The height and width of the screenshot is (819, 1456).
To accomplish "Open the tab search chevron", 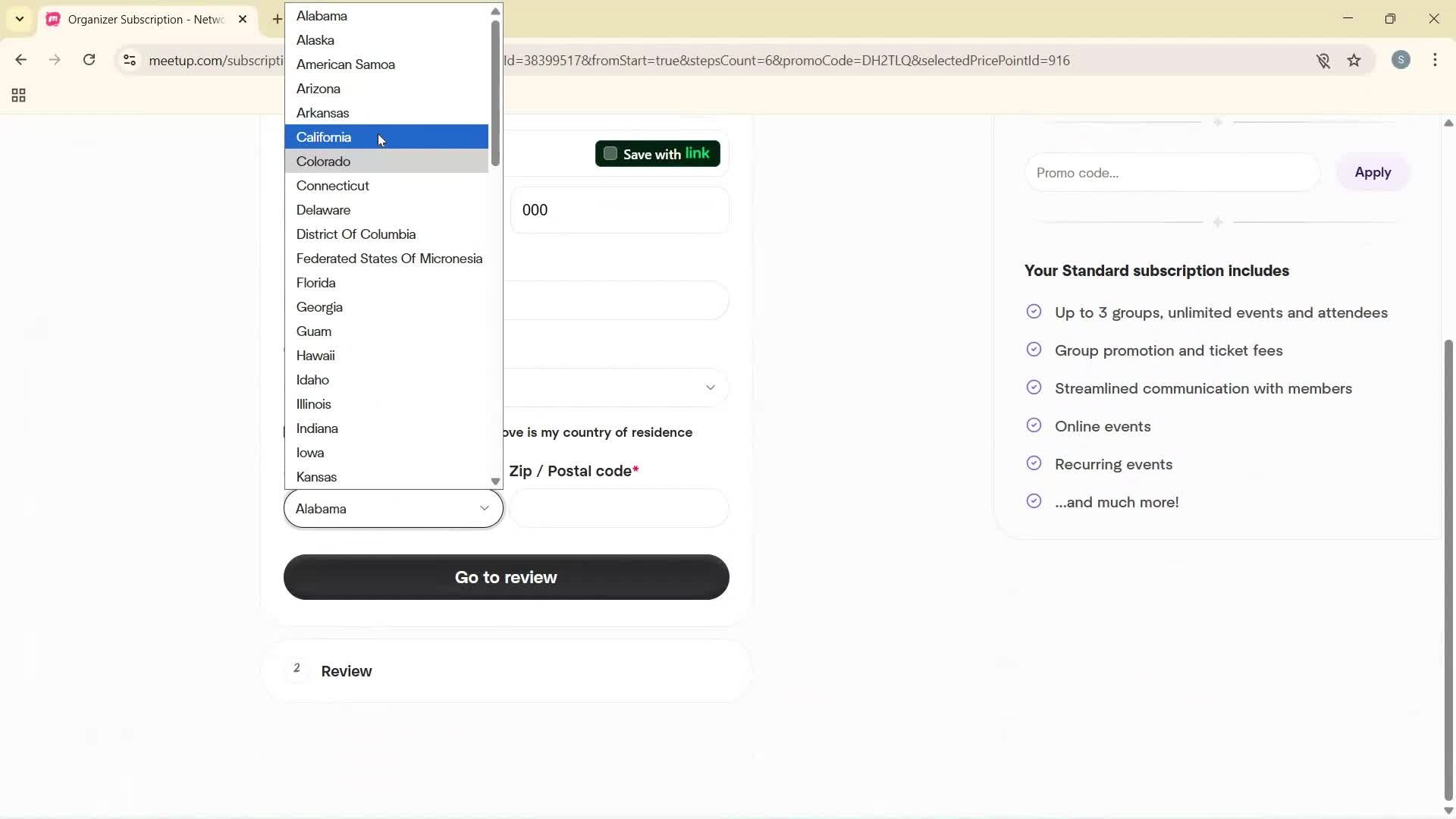I will 19,19.
